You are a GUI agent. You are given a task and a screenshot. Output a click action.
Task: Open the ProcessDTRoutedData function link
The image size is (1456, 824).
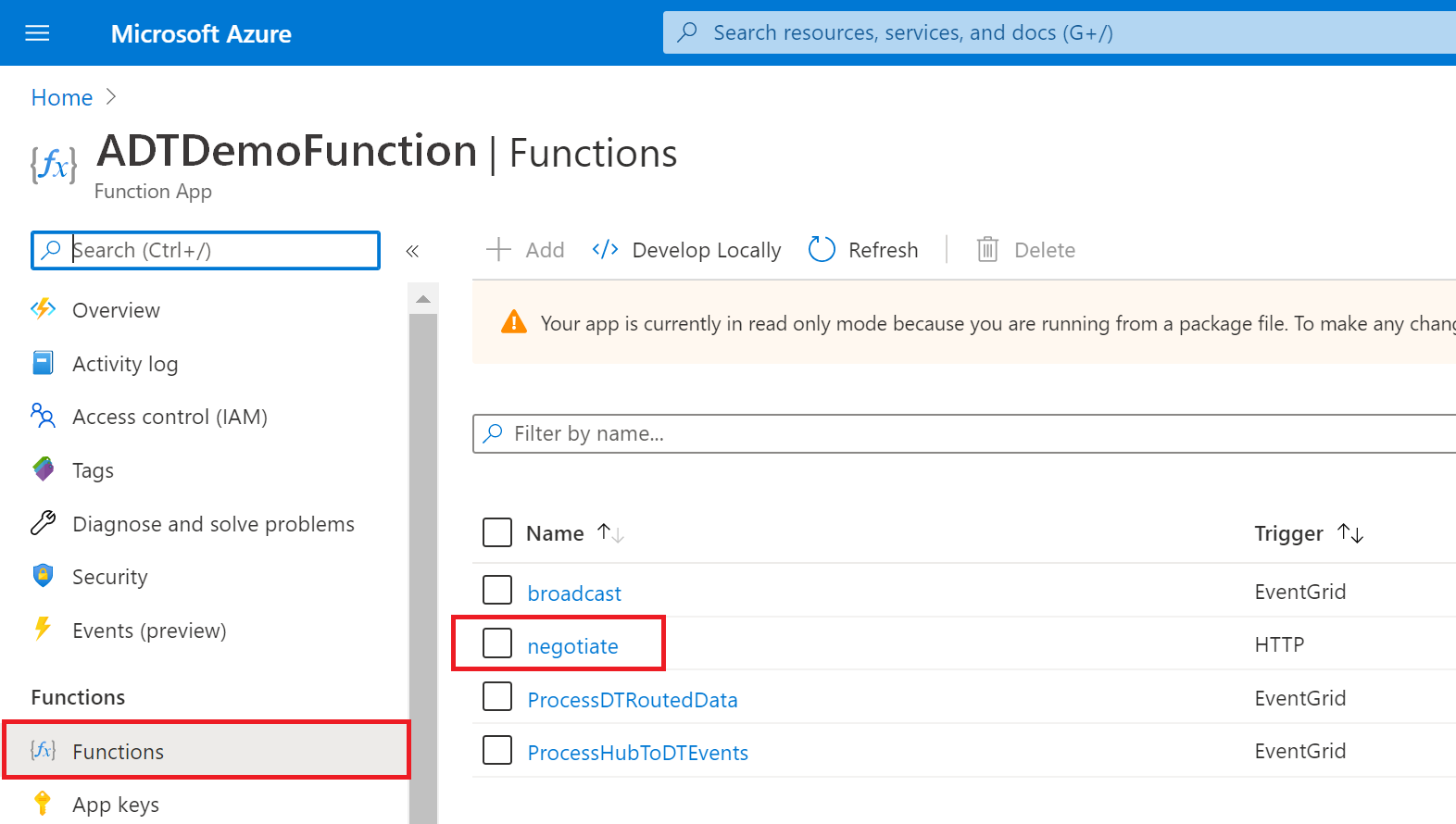(633, 700)
